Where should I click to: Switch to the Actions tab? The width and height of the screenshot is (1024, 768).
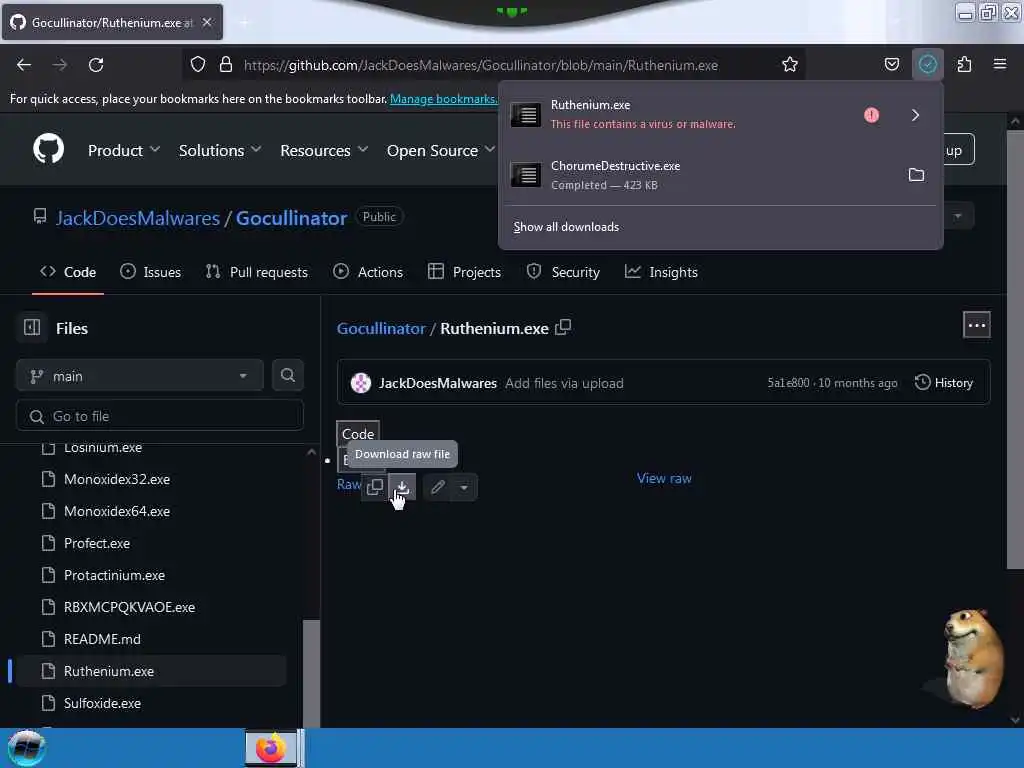pyautogui.click(x=368, y=272)
